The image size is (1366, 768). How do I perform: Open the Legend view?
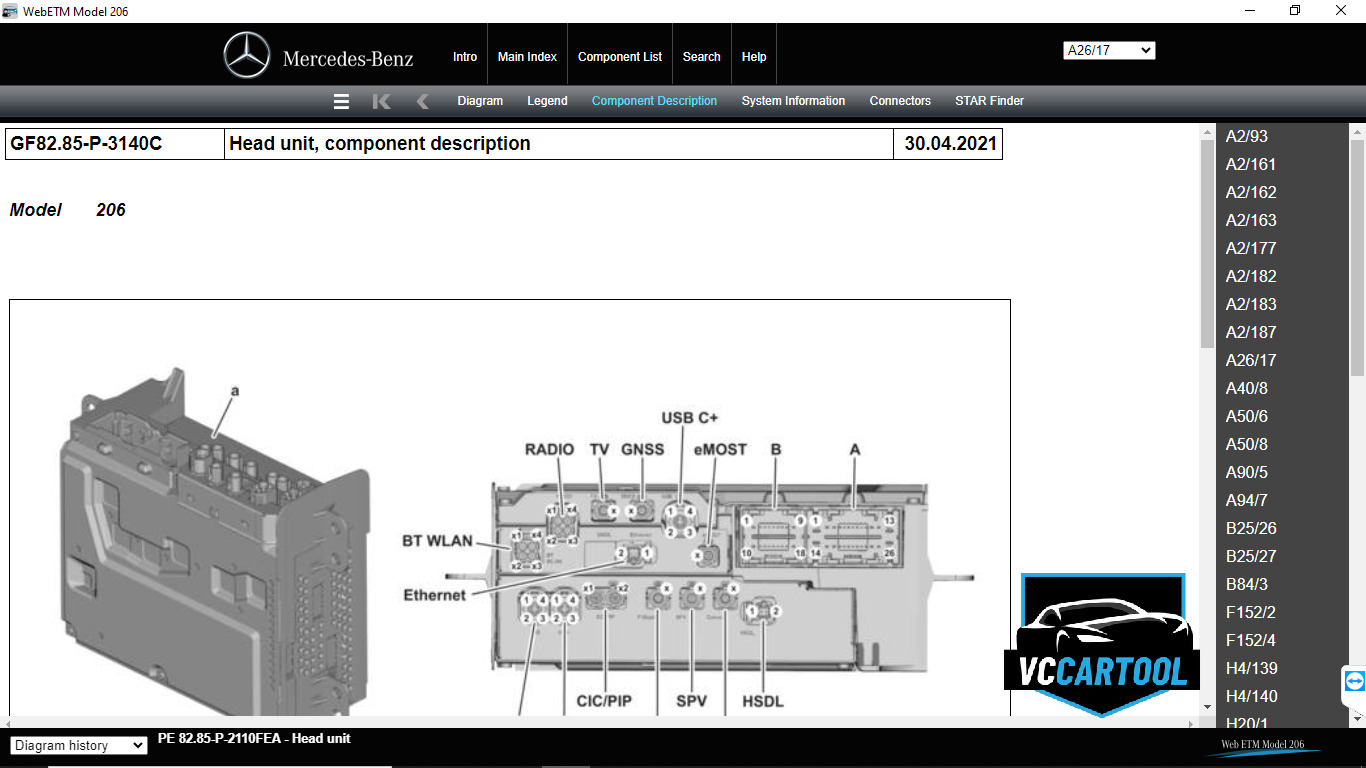tap(547, 101)
